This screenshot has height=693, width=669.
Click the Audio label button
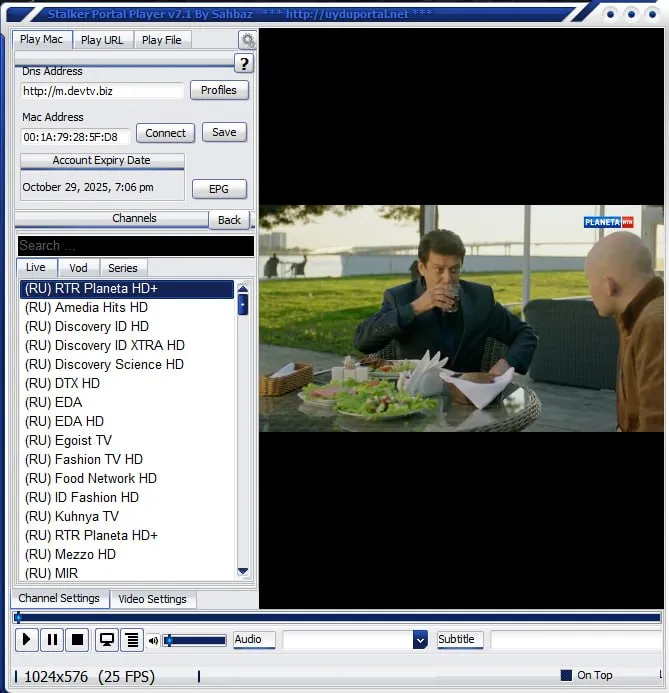coord(254,640)
